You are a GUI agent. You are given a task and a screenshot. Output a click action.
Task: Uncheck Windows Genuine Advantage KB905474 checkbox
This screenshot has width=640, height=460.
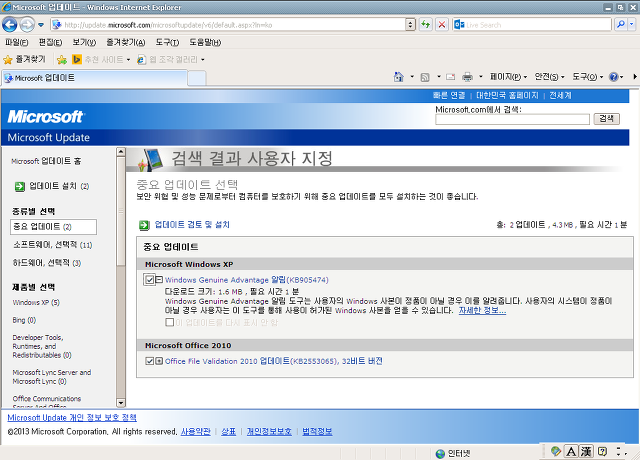coord(149,280)
